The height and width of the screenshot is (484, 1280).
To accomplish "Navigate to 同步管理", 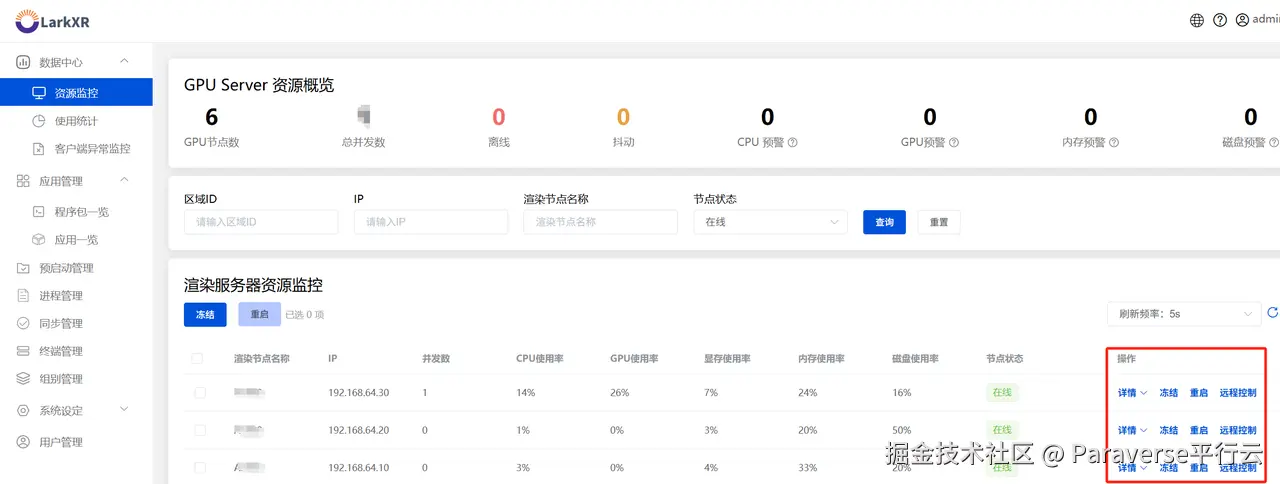I will coord(61,324).
